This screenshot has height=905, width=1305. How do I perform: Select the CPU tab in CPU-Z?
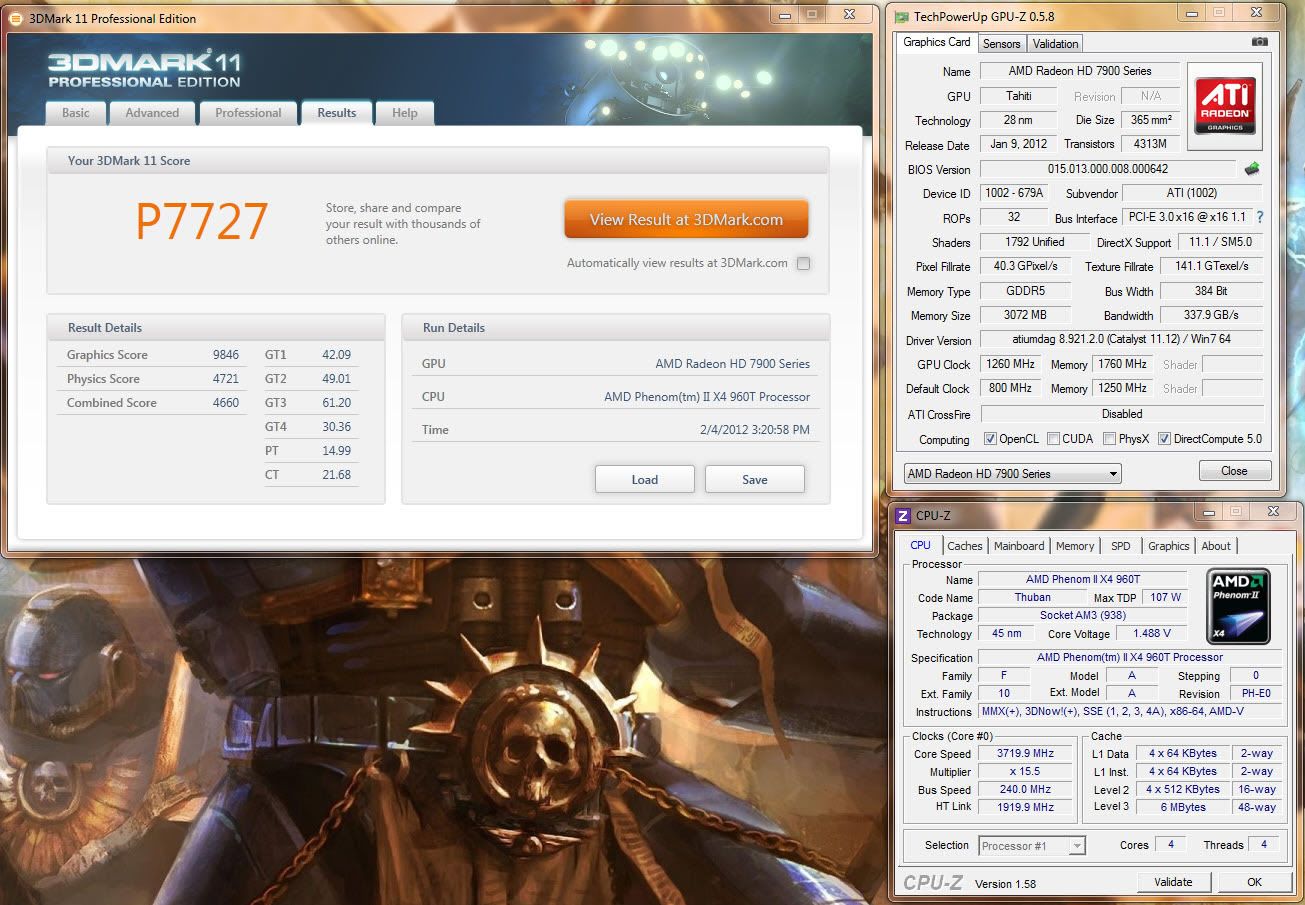tap(920, 545)
